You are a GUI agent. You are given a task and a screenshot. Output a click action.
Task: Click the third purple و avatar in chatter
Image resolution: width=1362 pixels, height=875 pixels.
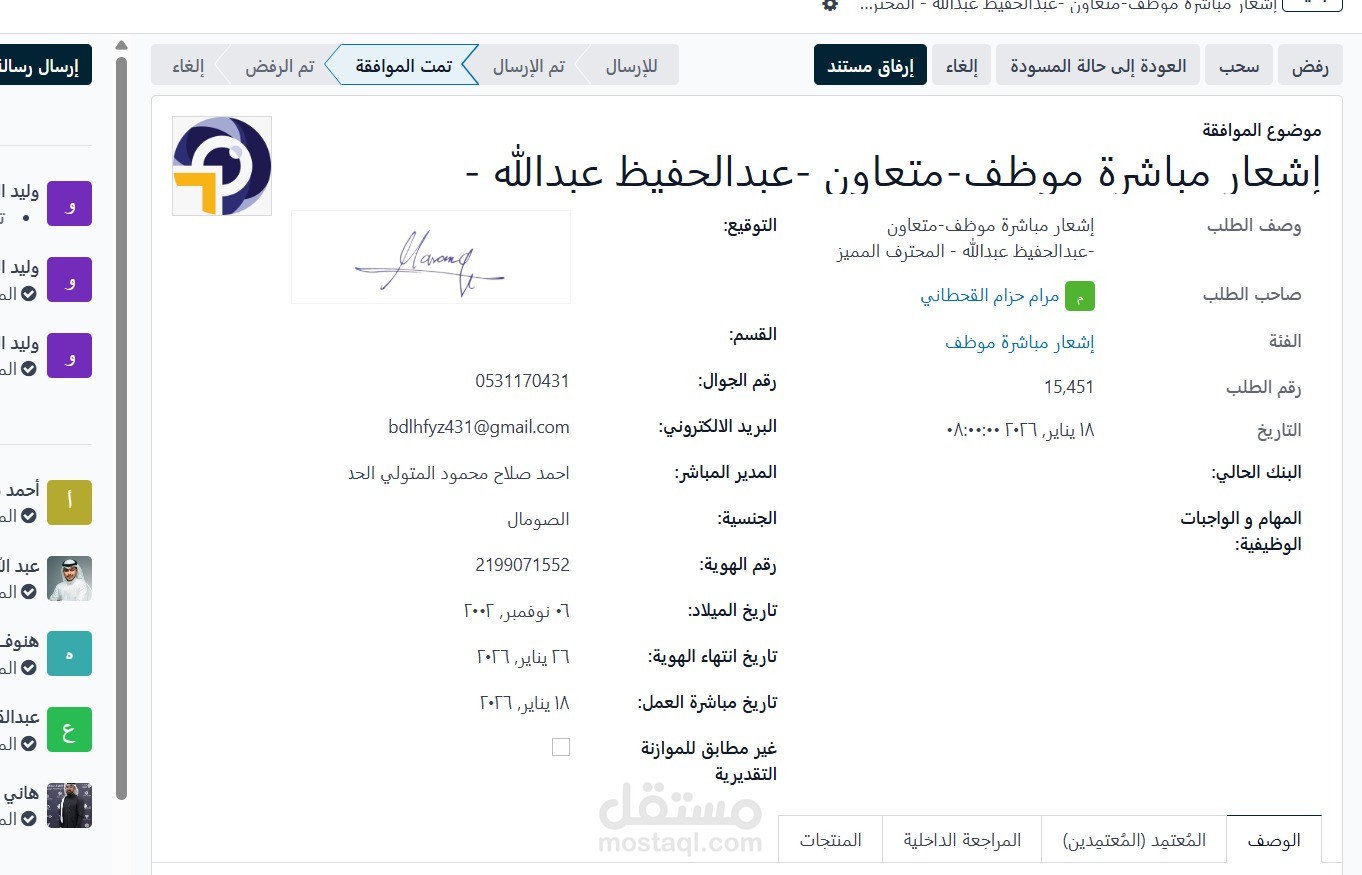(69, 356)
